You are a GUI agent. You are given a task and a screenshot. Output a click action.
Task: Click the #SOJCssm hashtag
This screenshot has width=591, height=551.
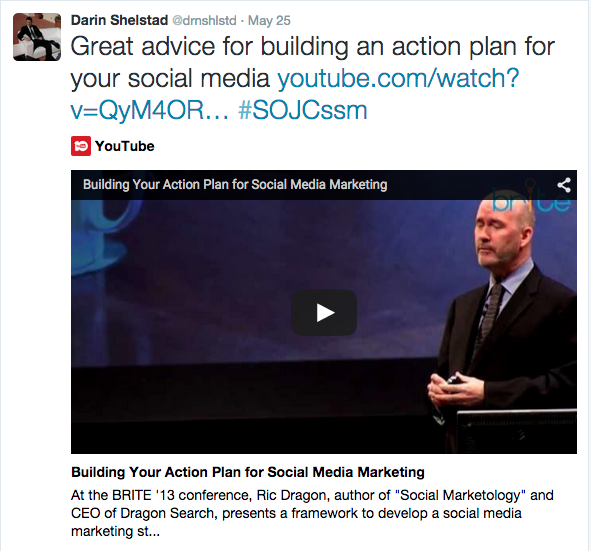tap(303, 110)
